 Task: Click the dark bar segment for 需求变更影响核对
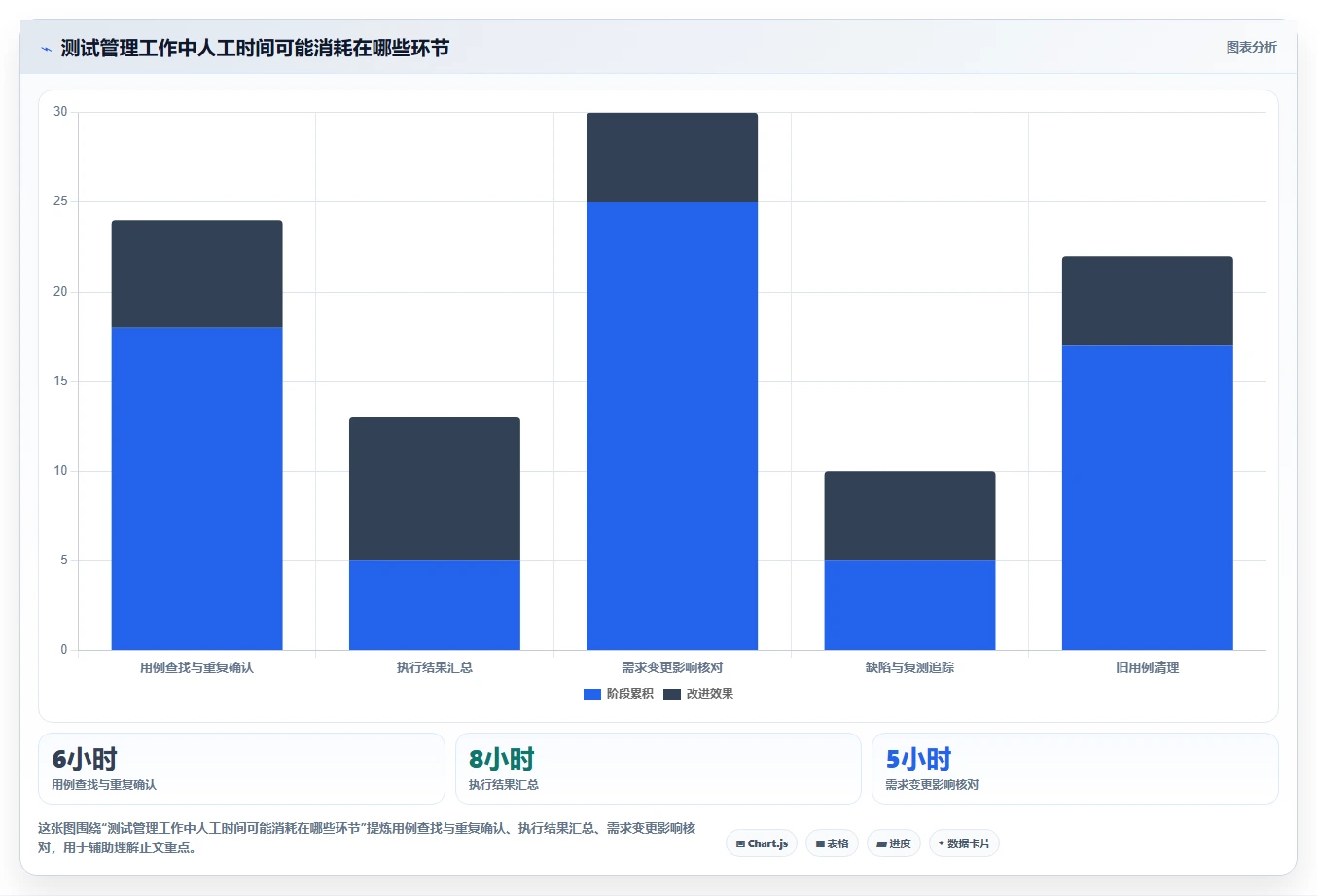tap(672, 158)
